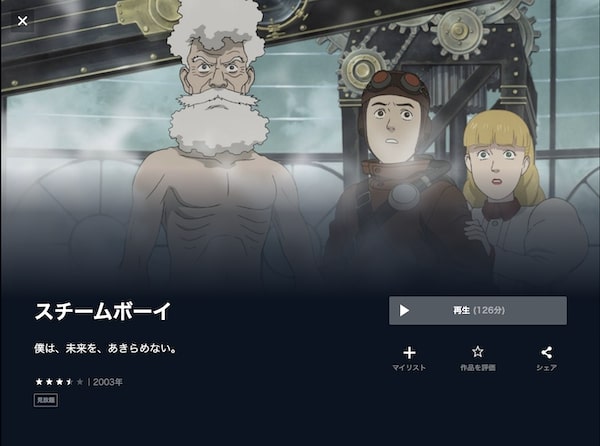Image resolution: width=600 pixels, height=446 pixels.
Task: Play the movie with the 再生 button
Action: coord(478,310)
